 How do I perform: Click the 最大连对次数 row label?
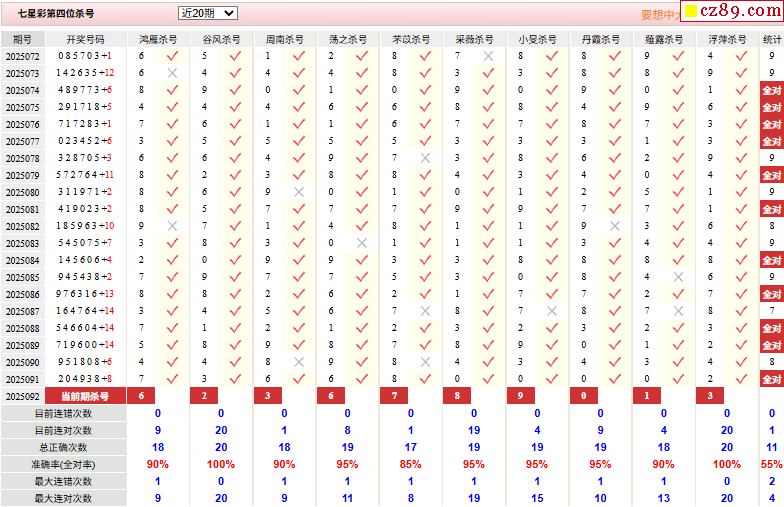[x=64, y=498]
